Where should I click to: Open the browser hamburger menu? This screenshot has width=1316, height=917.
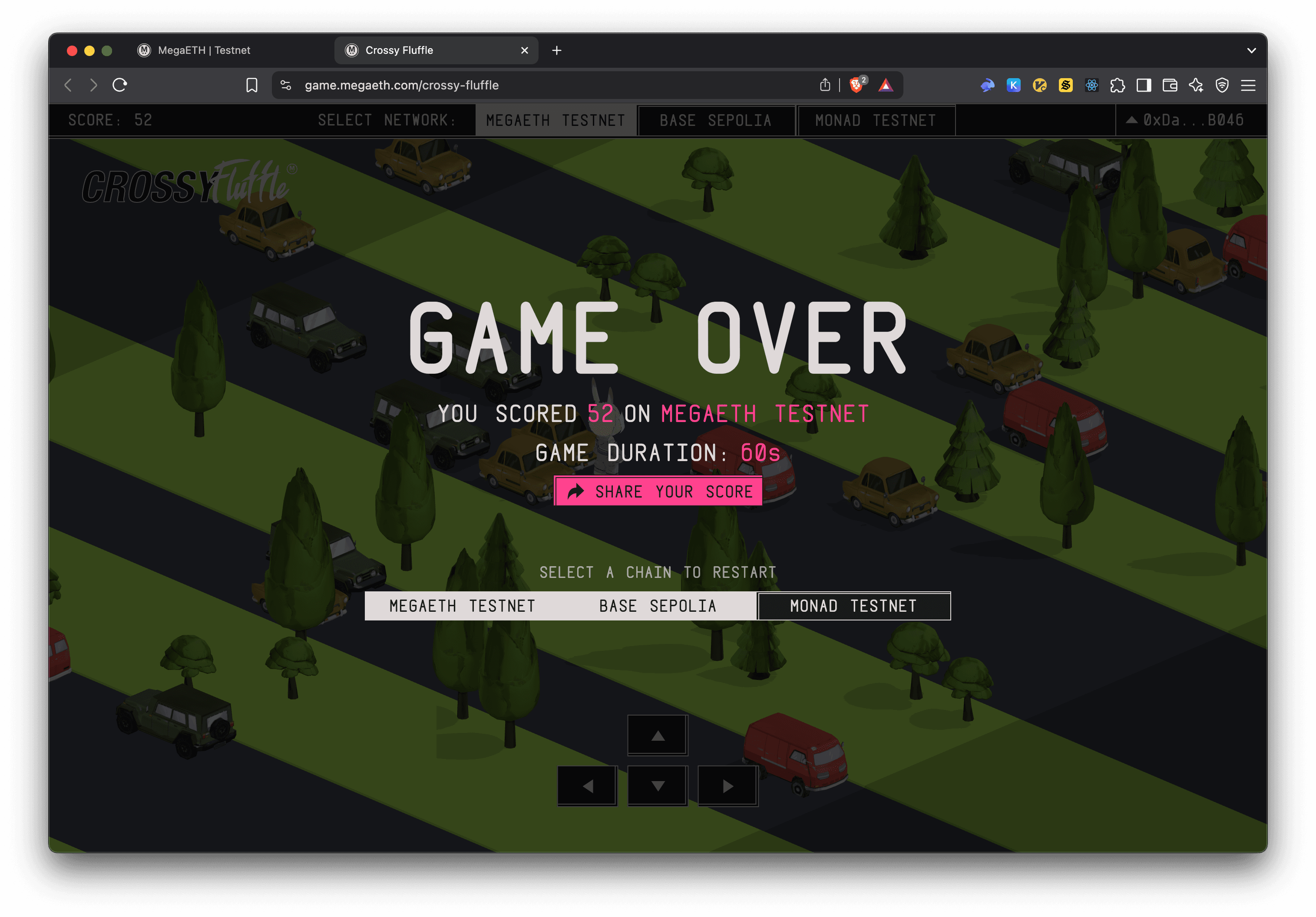coord(1248,86)
